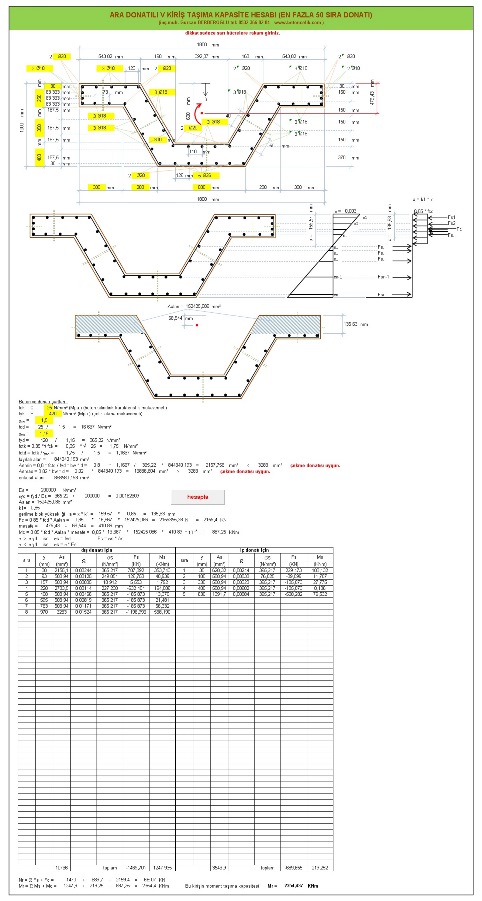Select the yellow 300 web height cell
482x901 pixels.
point(40,127)
